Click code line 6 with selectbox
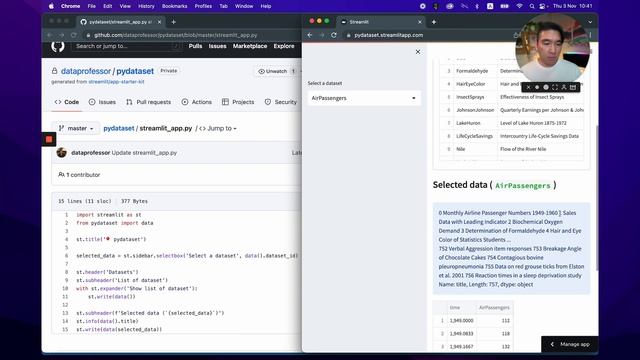 click(187, 256)
